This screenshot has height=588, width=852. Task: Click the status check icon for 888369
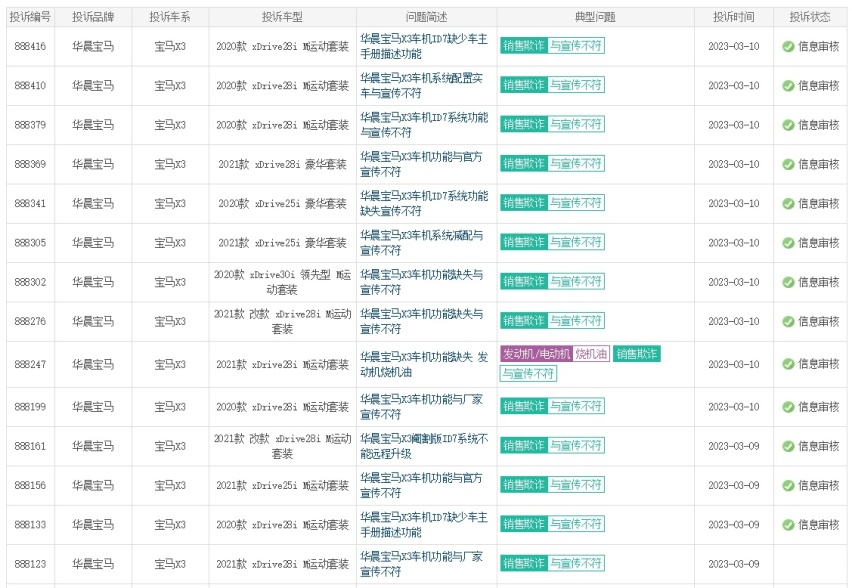coord(788,164)
